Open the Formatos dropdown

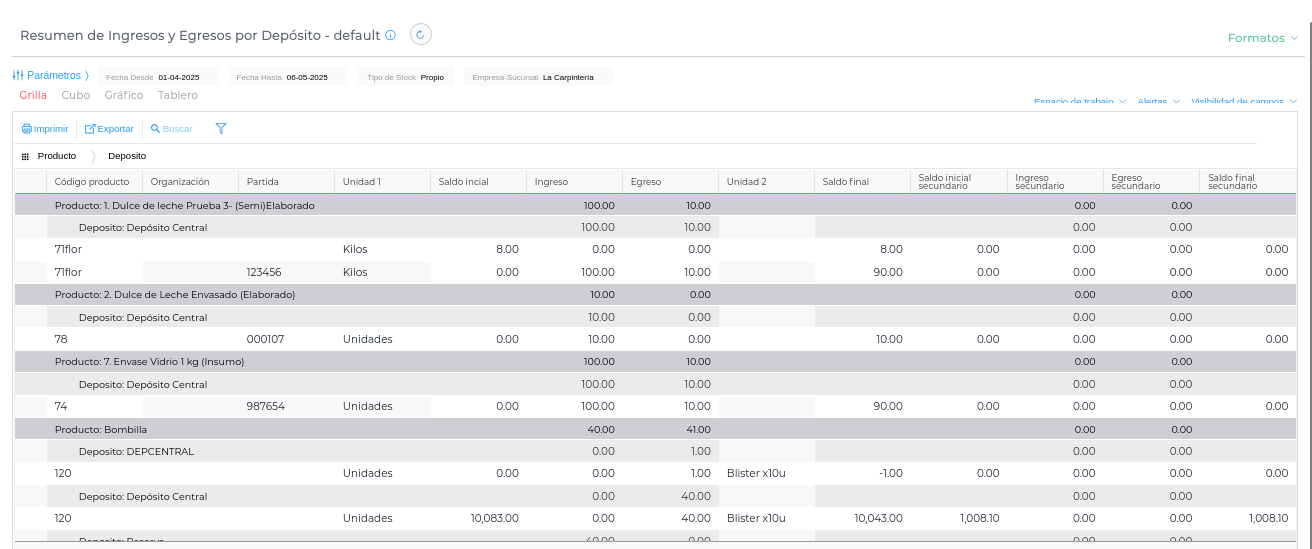pyautogui.click(x=1262, y=38)
